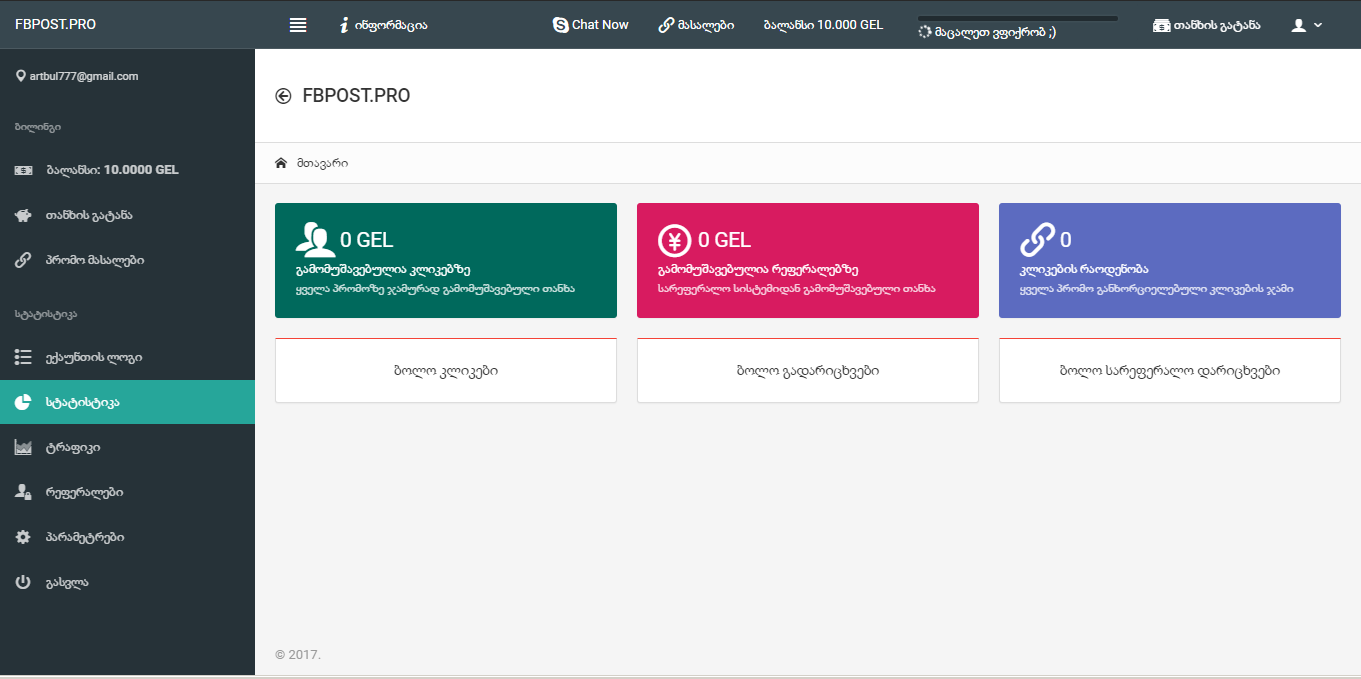Click the link icon next to მასალები
The width and height of the screenshot is (1361, 679).
(666, 25)
